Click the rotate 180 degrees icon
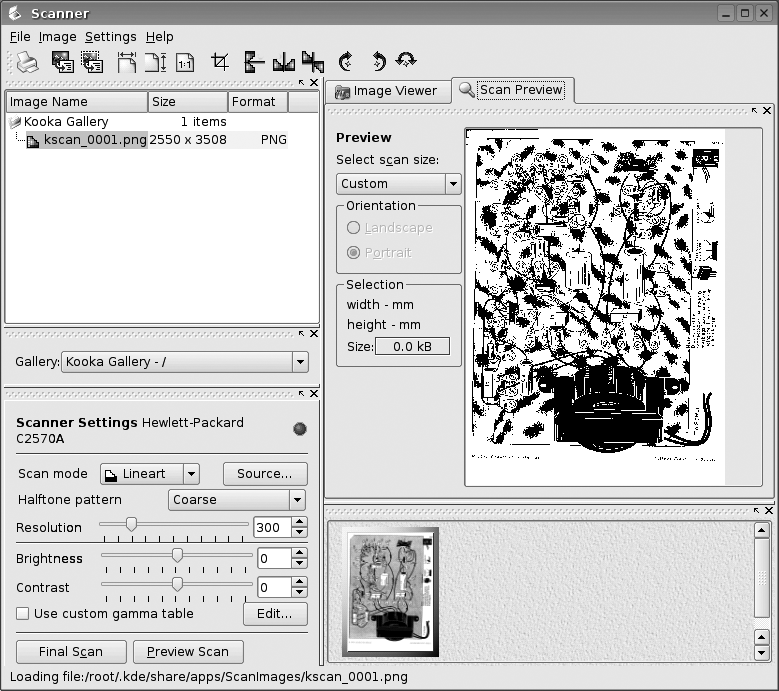The image size is (779, 691). point(406,60)
